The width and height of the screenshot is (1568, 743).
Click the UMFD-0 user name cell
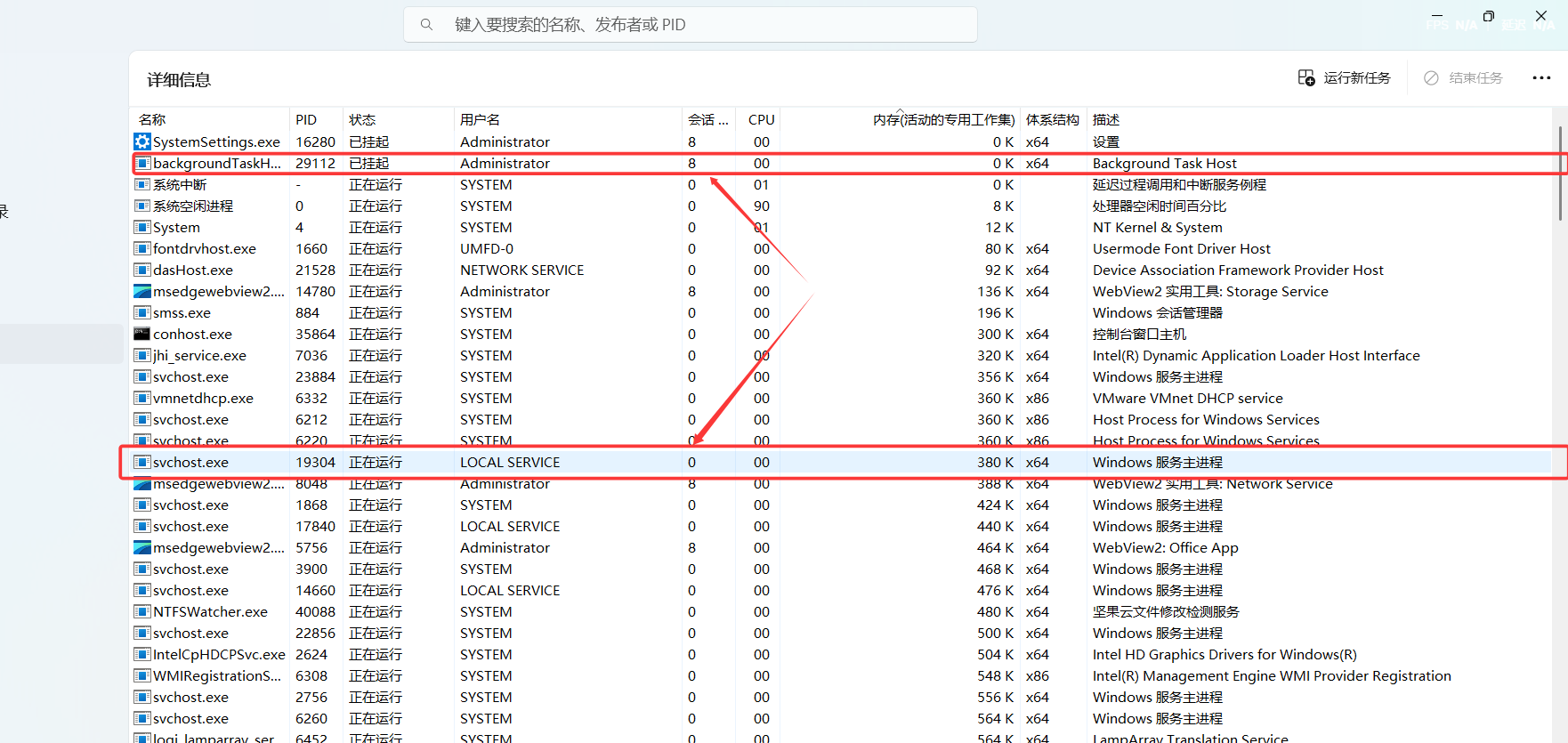pos(487,248)
